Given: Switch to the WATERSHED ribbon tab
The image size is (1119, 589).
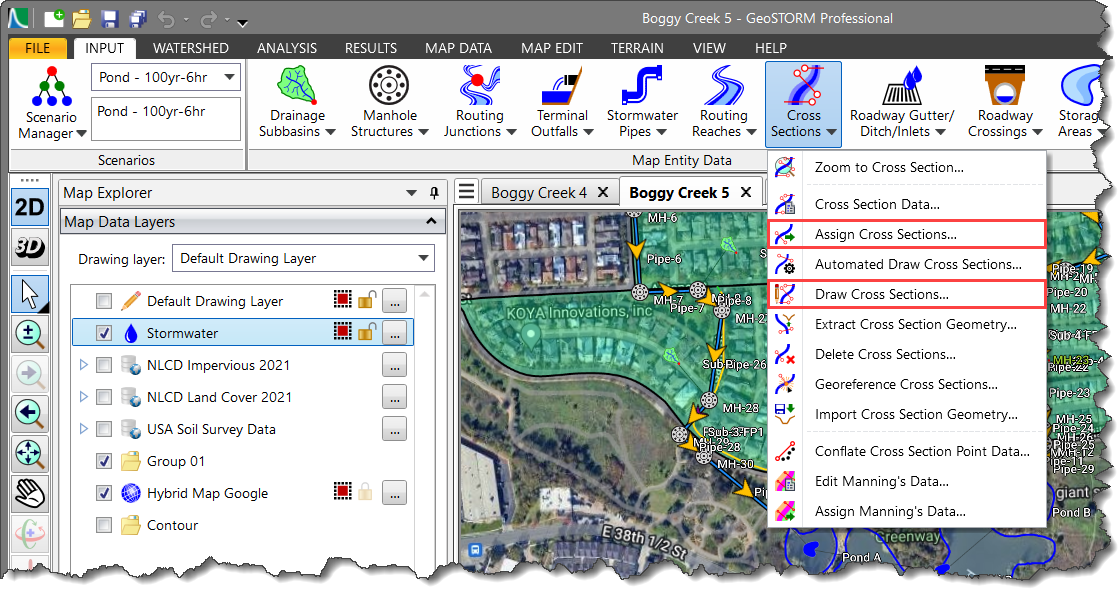Looking at the screenshot, I should click(x=190, y=48).
